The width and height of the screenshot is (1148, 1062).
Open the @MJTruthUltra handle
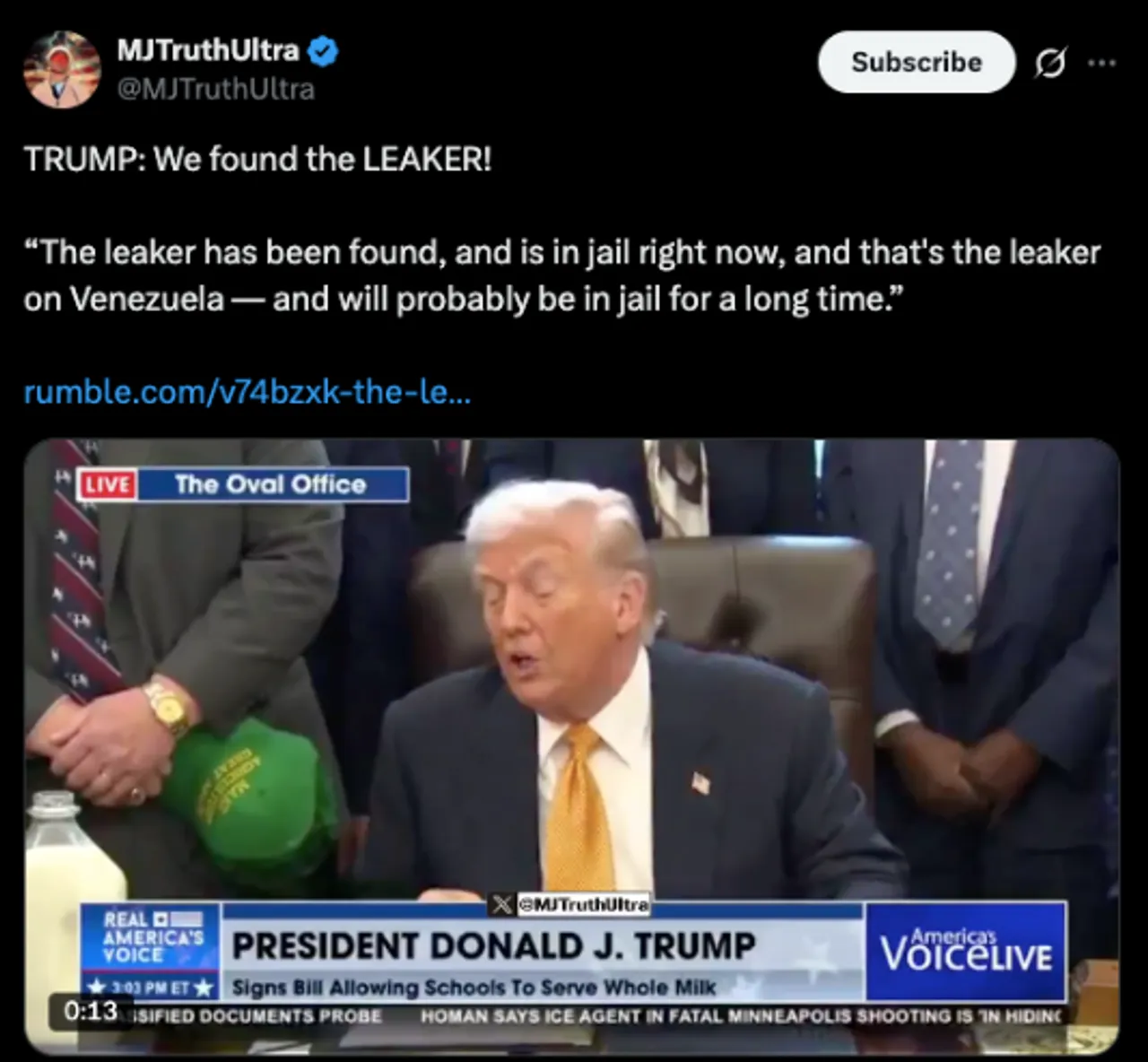click(216, 90)
